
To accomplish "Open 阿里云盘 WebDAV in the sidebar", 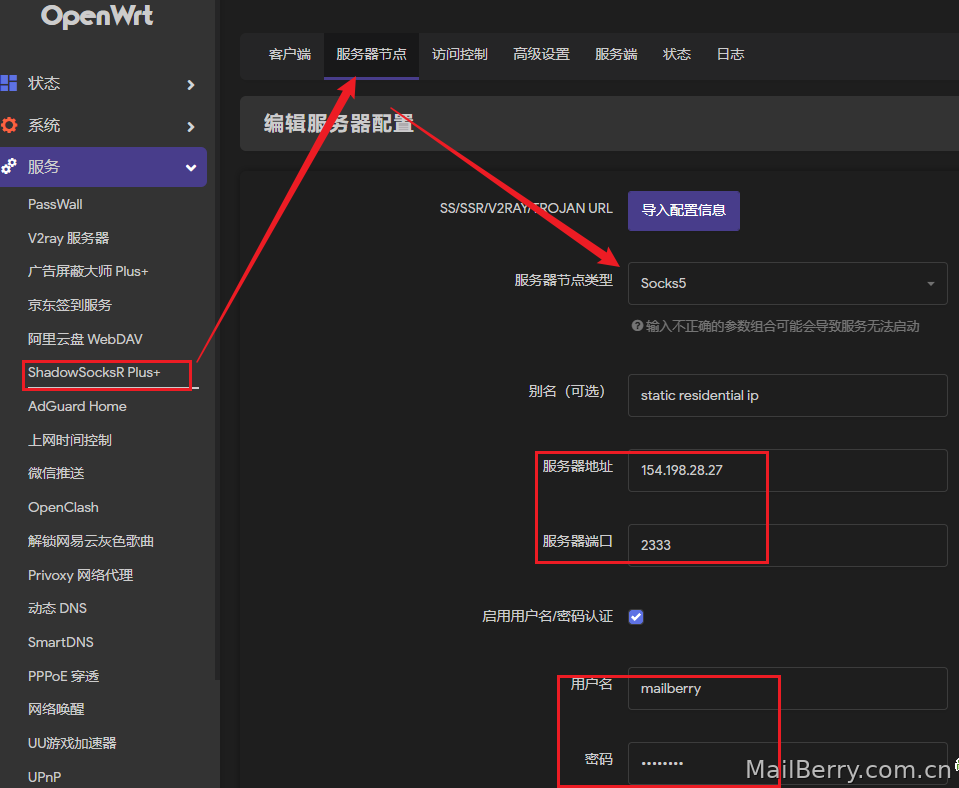I will pyautogui.click(x=85, y=339).
